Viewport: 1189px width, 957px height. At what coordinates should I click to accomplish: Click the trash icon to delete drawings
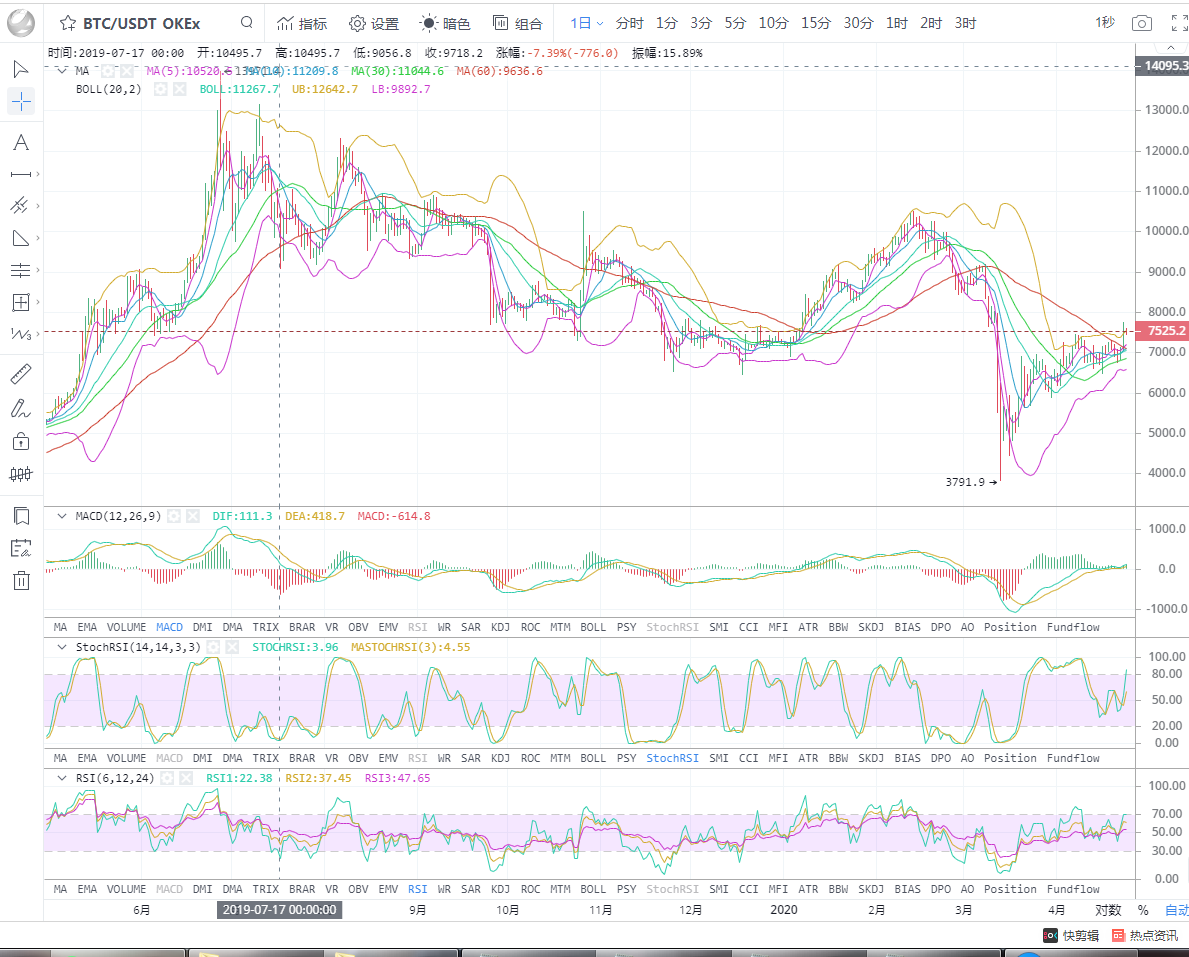click(21, 580)
